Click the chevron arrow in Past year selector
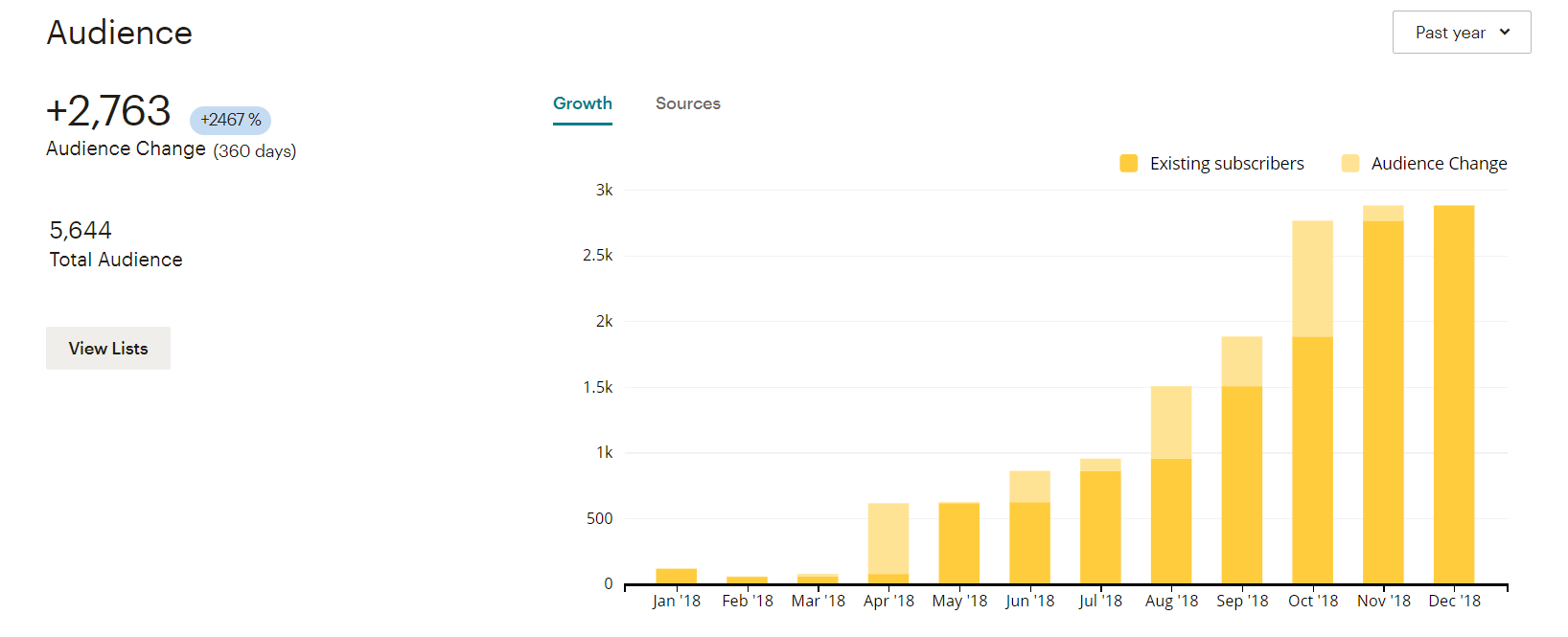Image resolution: width=1568 pixels, height=637 pixels. click(1505, 33)
